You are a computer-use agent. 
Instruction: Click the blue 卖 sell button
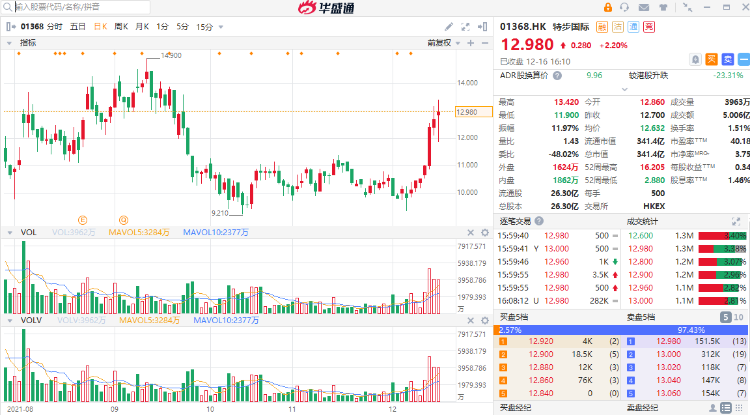click(728, 59)
